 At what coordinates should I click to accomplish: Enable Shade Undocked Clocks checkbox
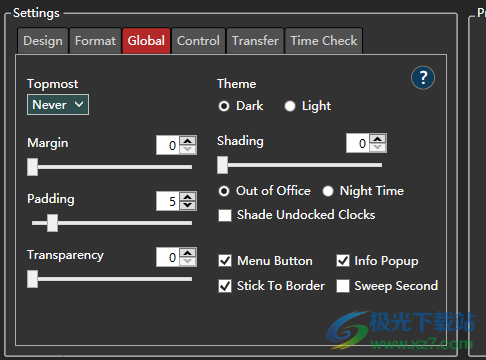pyautogui.click(x=225, y=215)
